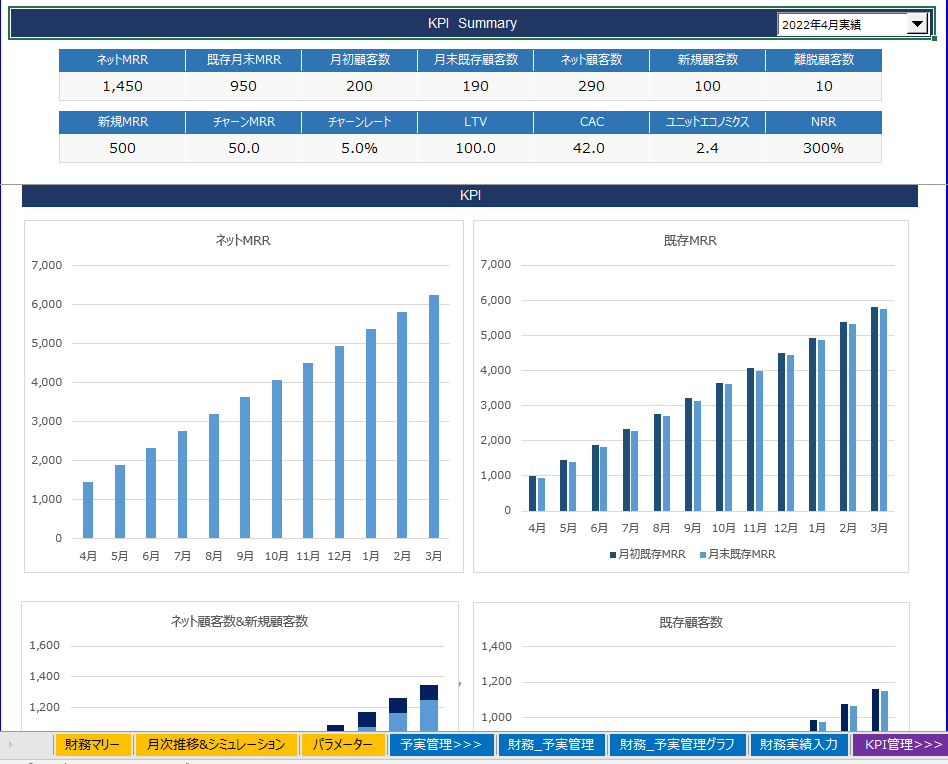This screenshot has width=948, height=764.
Task: Select the NRR value 300%
Action: 823,148
